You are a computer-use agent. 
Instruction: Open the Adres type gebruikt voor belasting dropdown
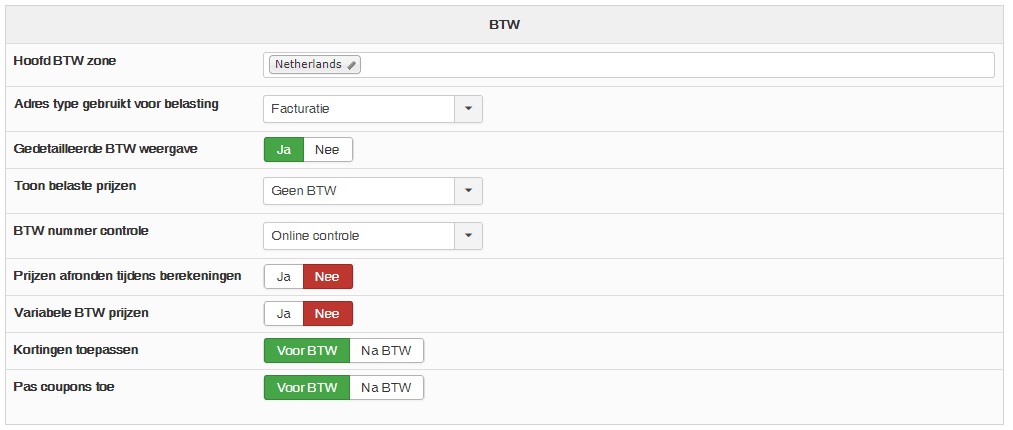coord(469,108)
